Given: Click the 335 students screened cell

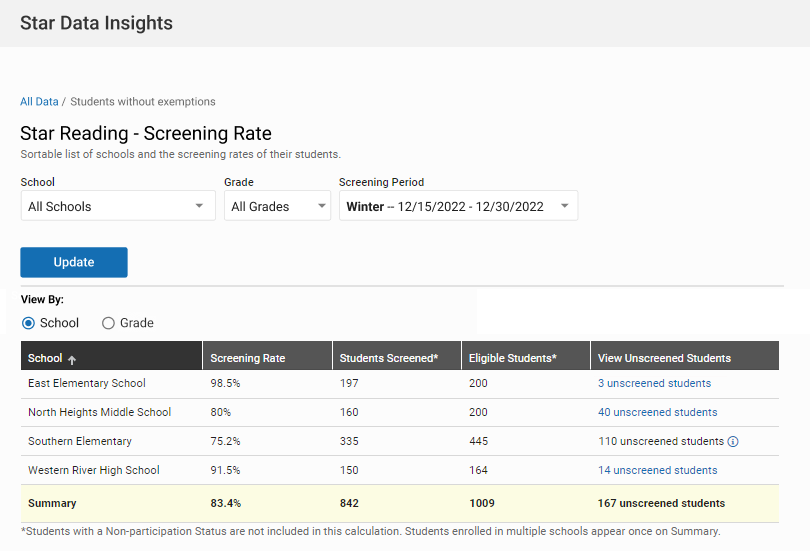Looking at the screenshot, I should click(349, 441).
